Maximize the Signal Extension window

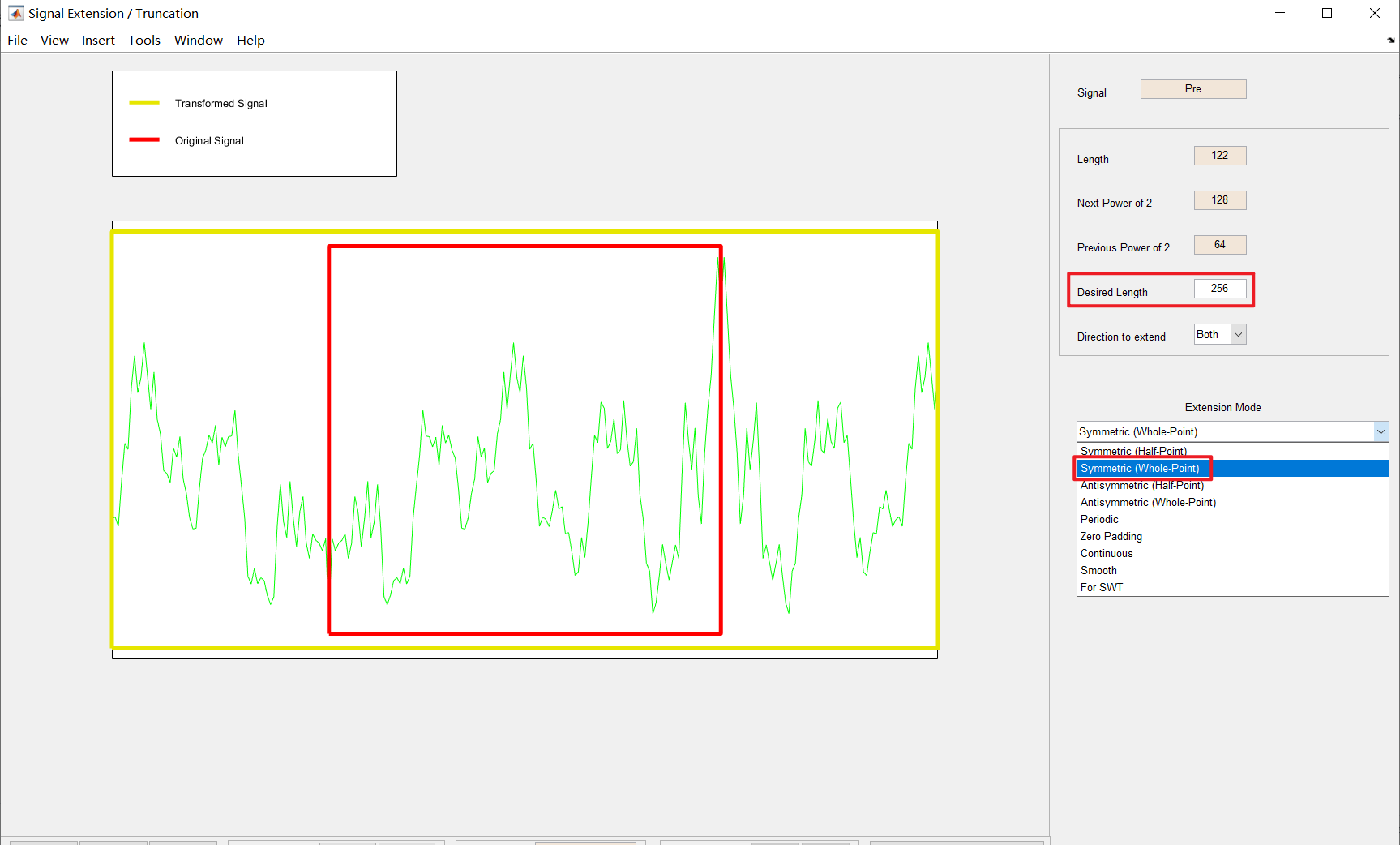1327,13
